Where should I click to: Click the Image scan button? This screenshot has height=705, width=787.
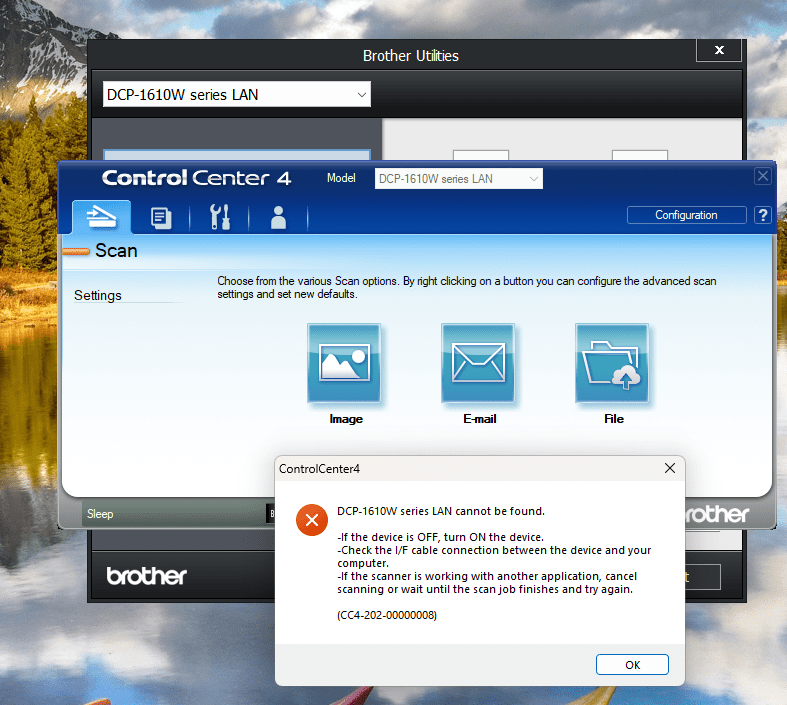(x=344, y=363)
